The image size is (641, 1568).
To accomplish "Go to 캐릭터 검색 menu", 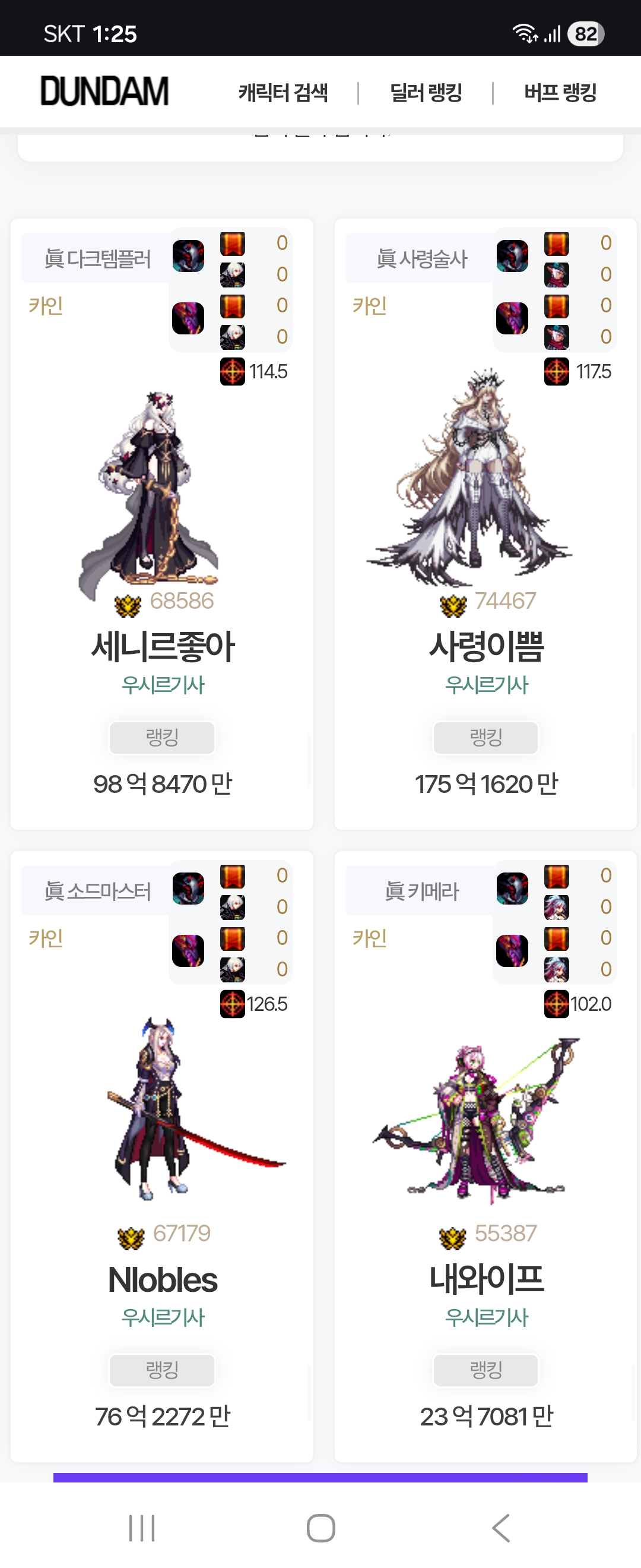I will pos(283,93).
